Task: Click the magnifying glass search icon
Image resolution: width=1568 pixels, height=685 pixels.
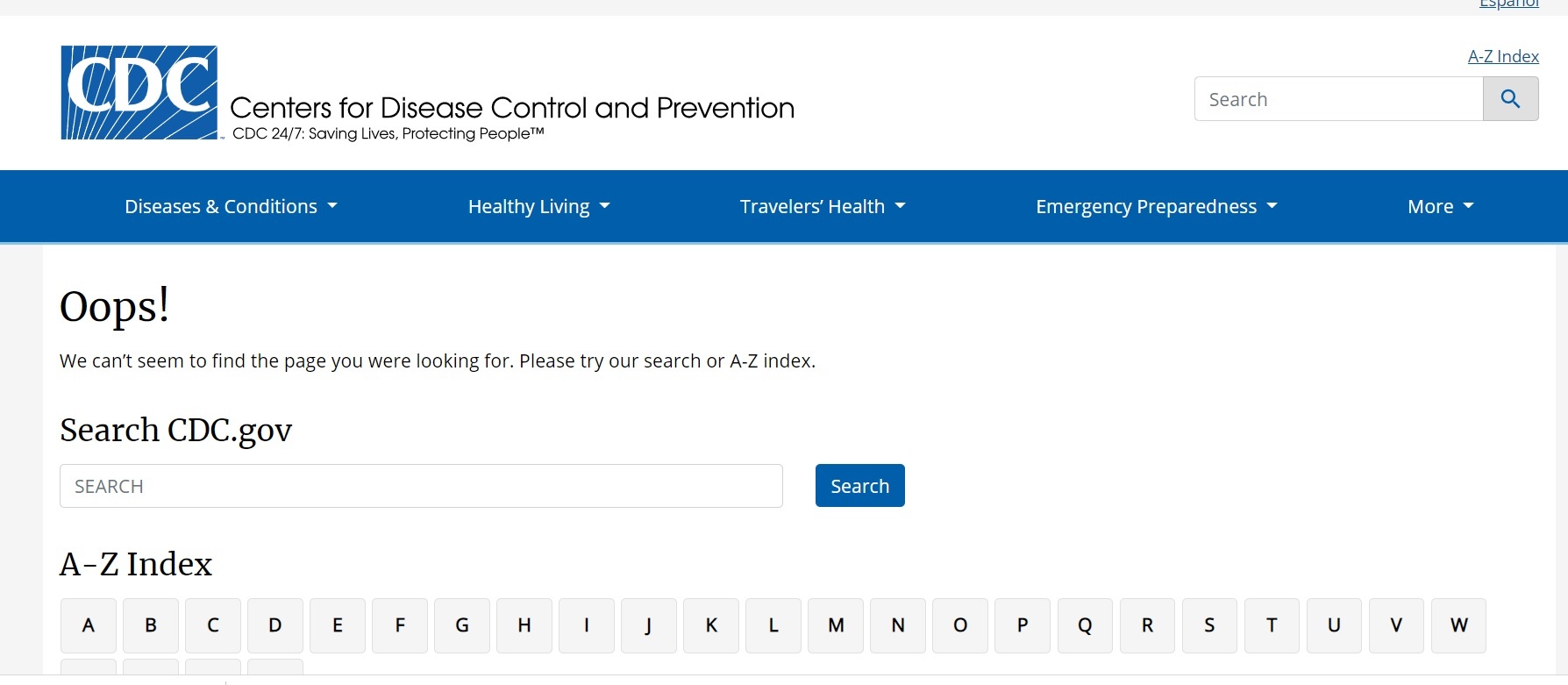Action: click(x=1510, y=99)
